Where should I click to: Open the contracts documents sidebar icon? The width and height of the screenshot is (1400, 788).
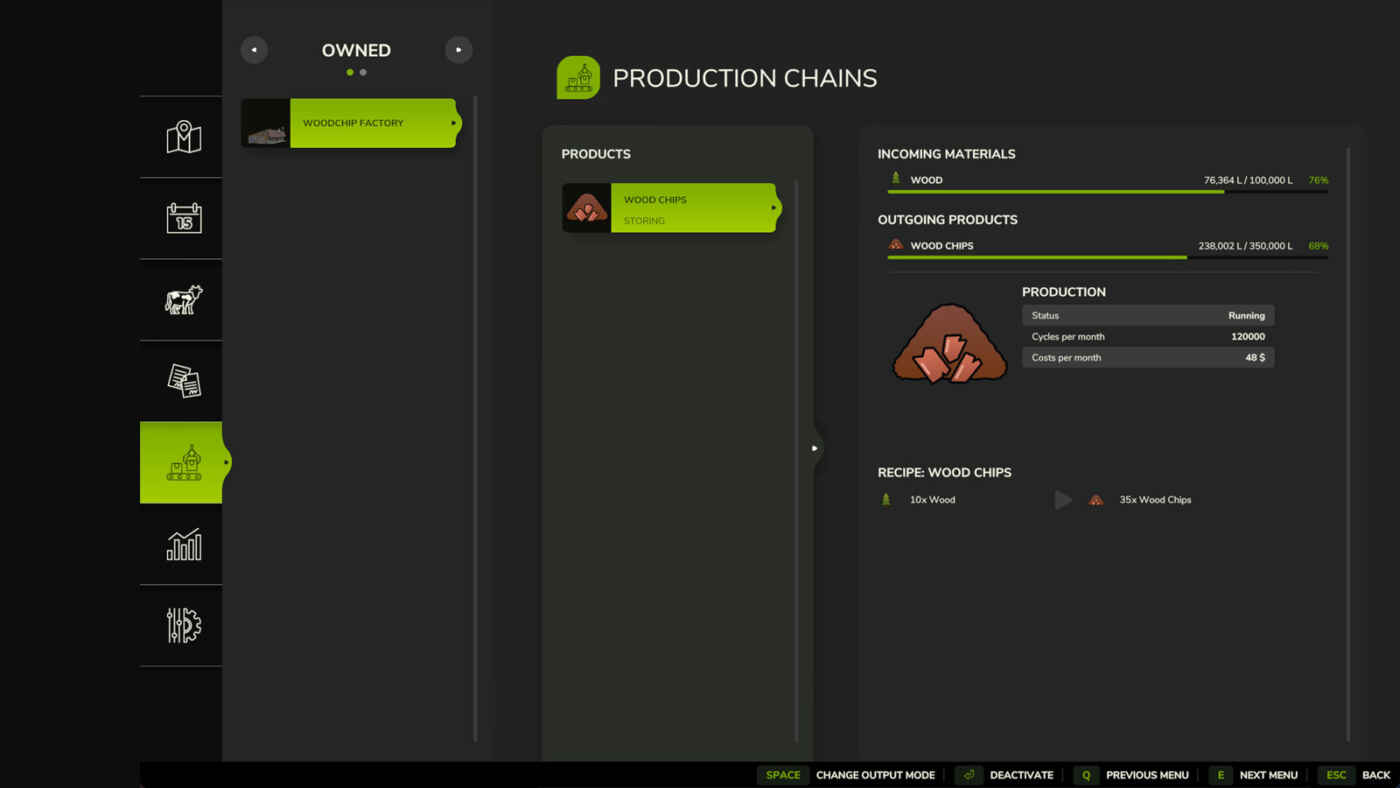[183, 381]
